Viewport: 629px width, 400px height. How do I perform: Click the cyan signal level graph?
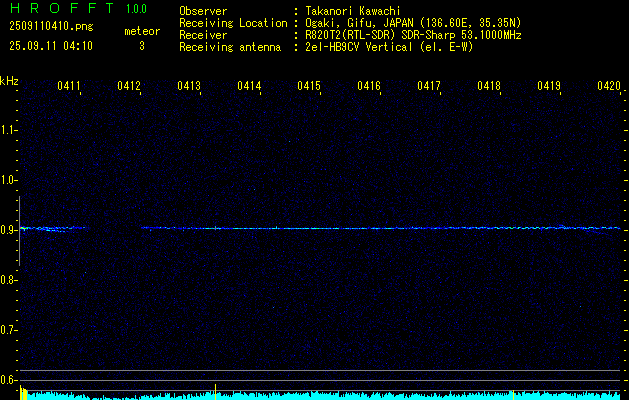click(x=320, y=395)
